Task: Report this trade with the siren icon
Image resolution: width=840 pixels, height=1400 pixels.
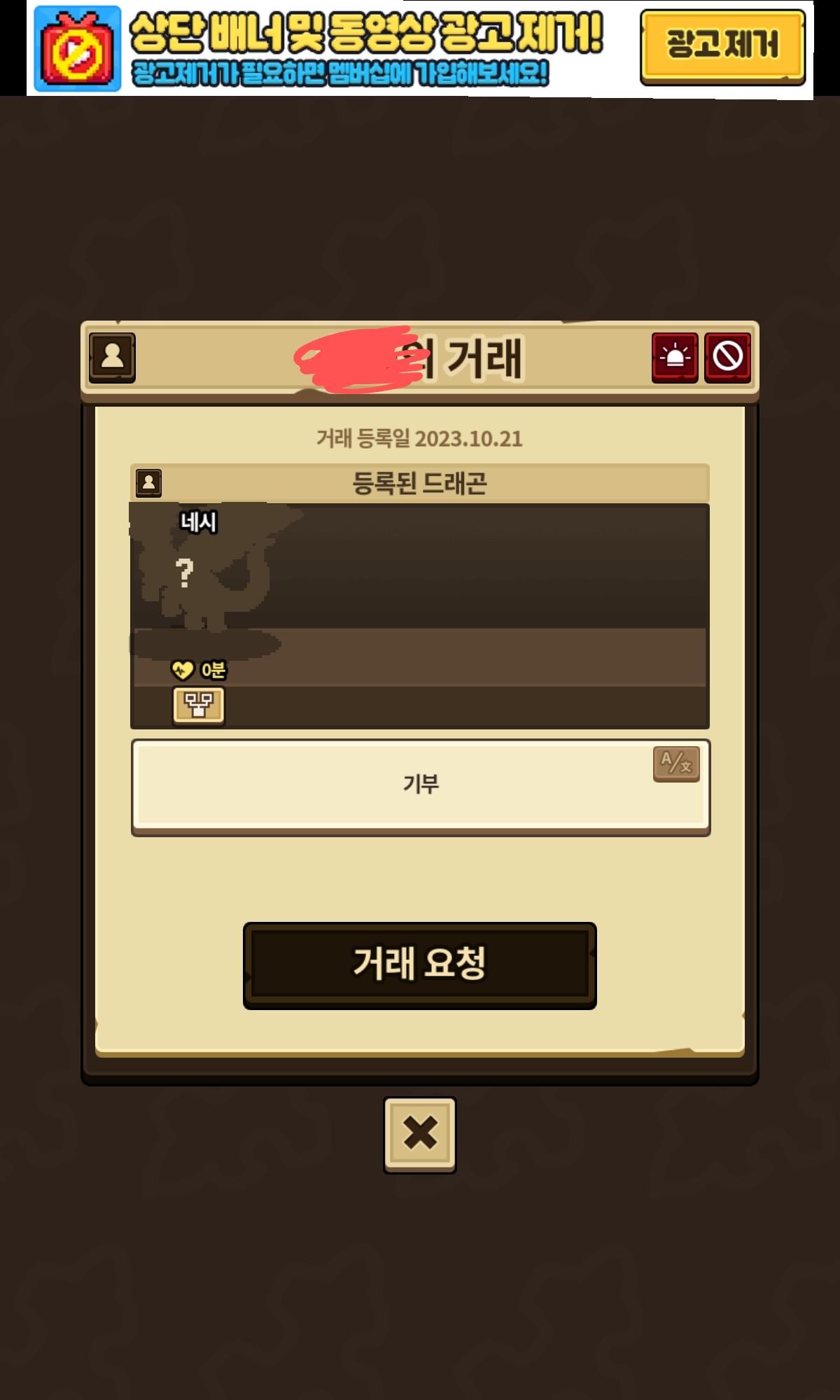Action: [675, 358]
